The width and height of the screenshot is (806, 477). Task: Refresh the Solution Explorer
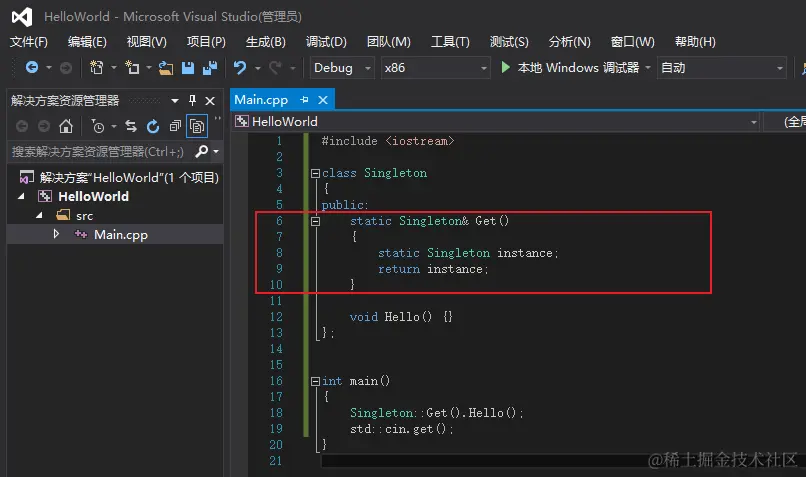click(x=153, y=126)
